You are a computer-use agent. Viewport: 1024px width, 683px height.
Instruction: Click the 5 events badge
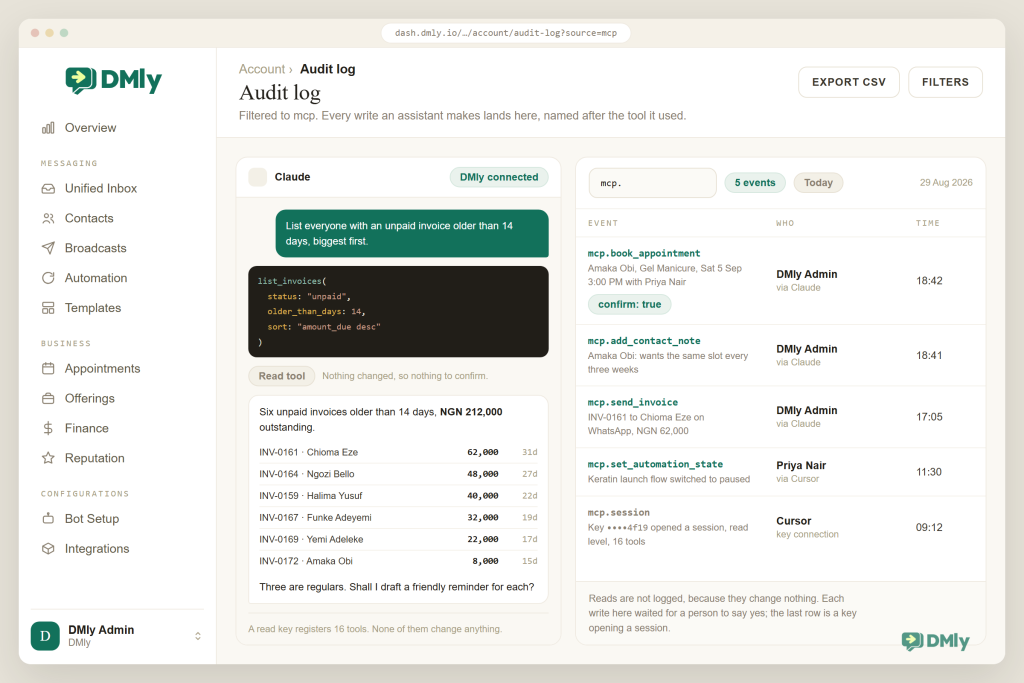755,183
